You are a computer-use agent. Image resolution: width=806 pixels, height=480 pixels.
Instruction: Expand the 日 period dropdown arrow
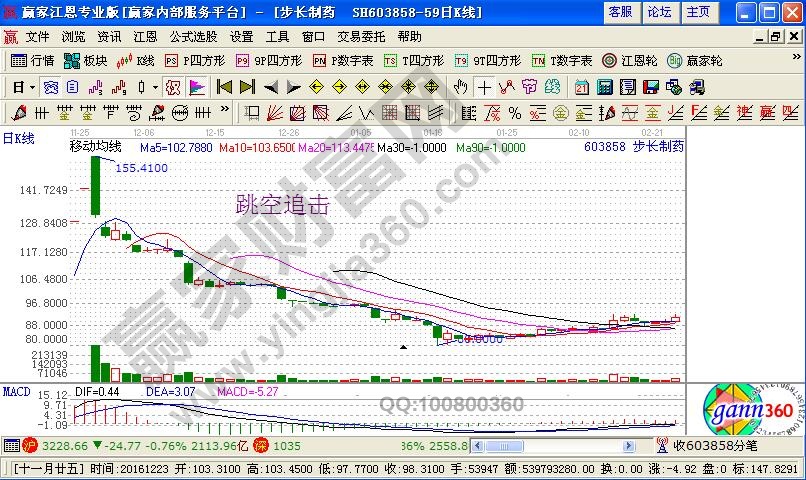[32, 87]
